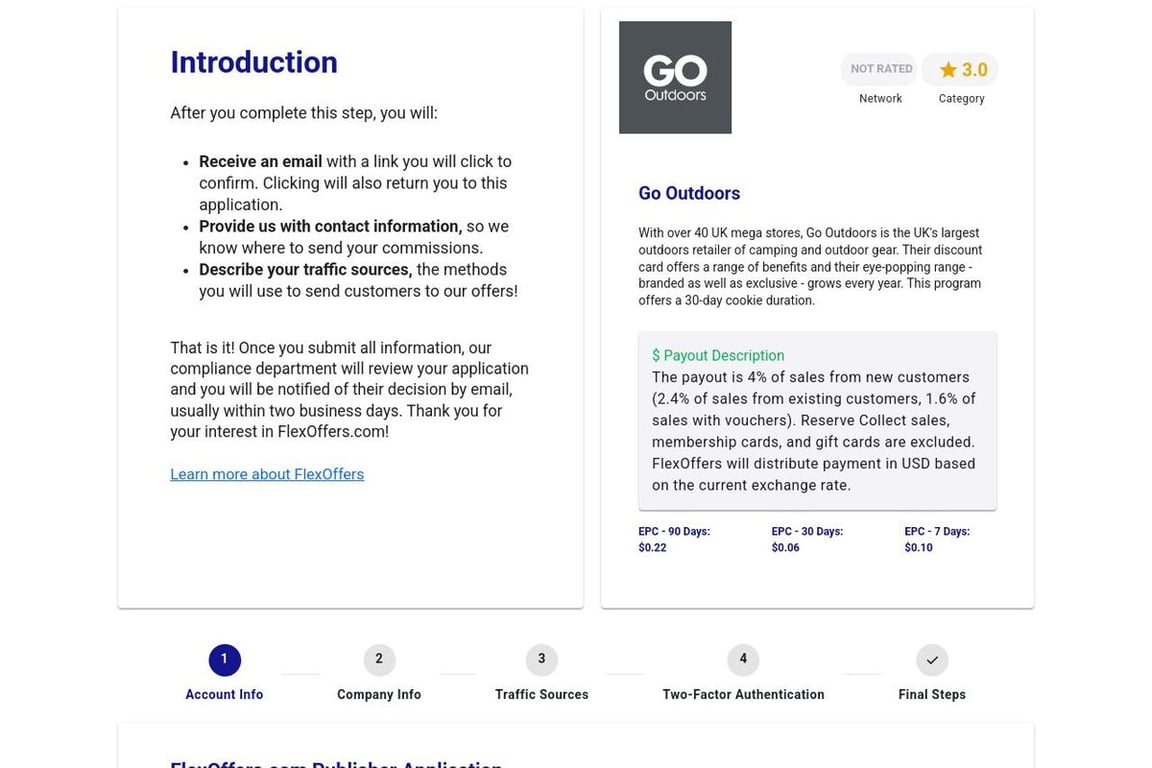
Task: Select step 2 circle for Company Info
Action: 379,660
